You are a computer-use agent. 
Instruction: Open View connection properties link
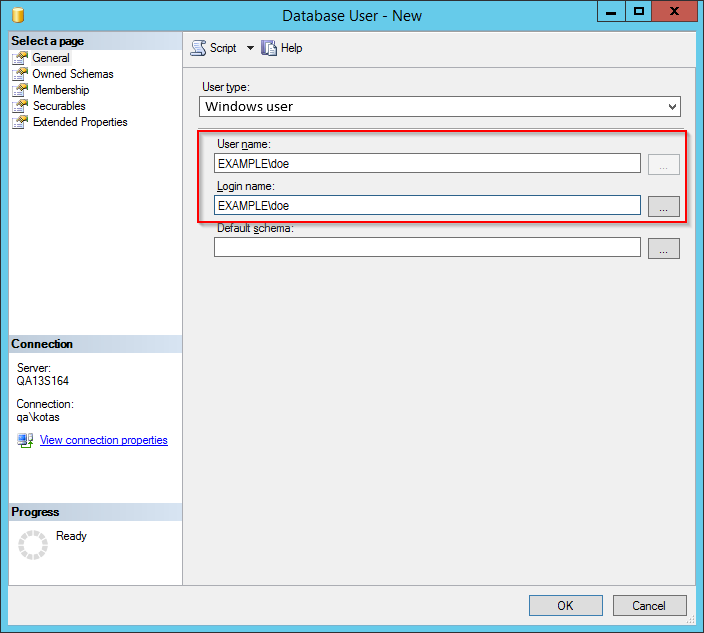click(103, 440)
